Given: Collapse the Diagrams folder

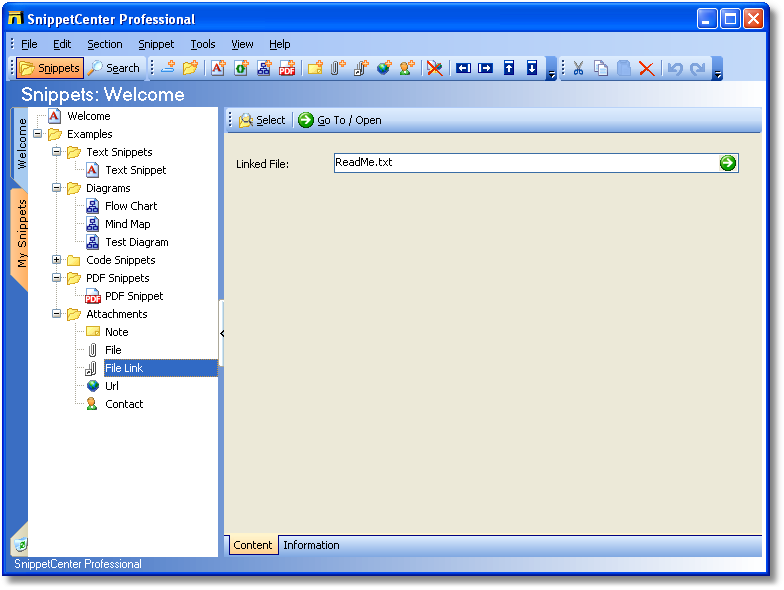Looking at the screenshot, I should [56, 188].
